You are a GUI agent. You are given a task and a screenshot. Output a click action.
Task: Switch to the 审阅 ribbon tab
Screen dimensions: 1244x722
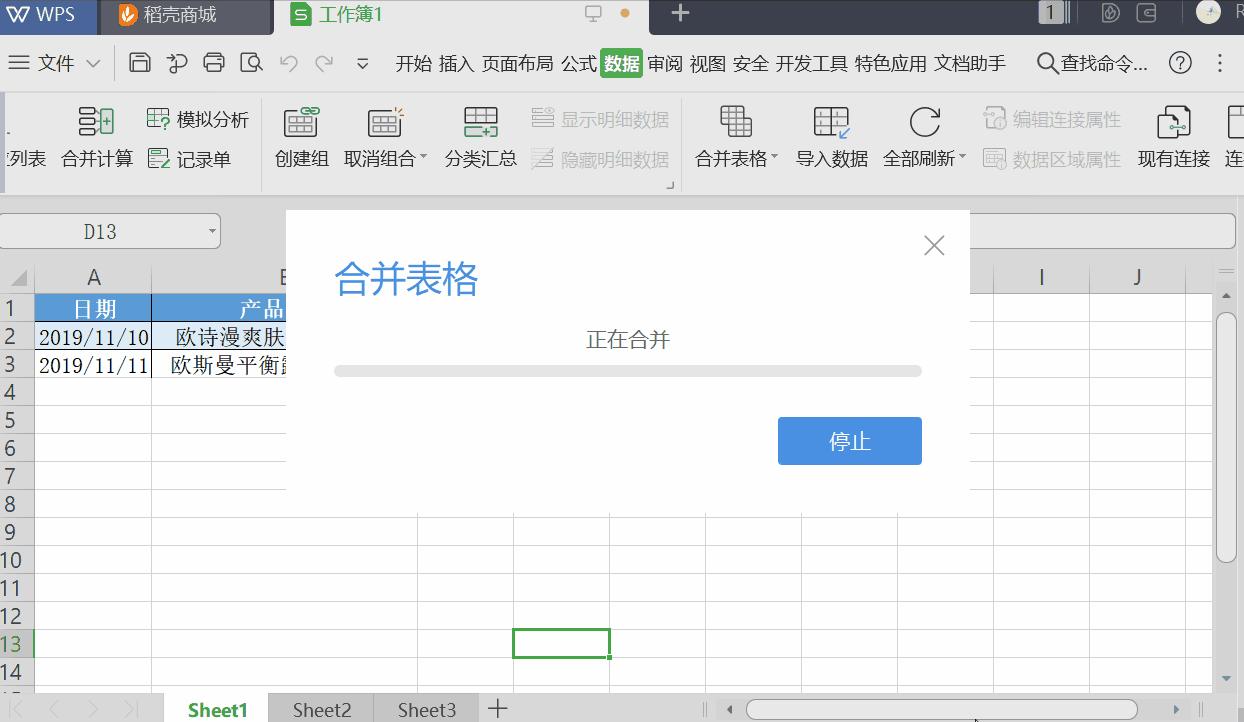coord(664,62)
